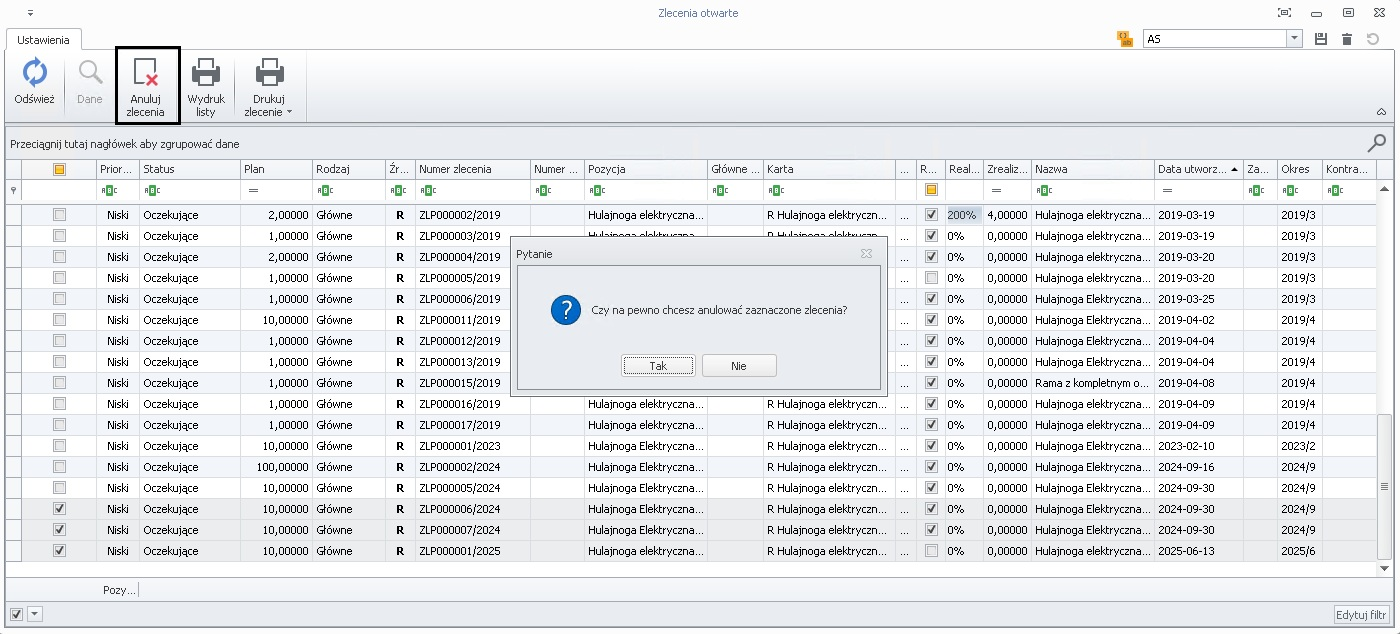Viewport: 1400px width, 634px height.
Task: Toggle the filter enabled checkbox at bottom left
Action: (x=16, y=614)
